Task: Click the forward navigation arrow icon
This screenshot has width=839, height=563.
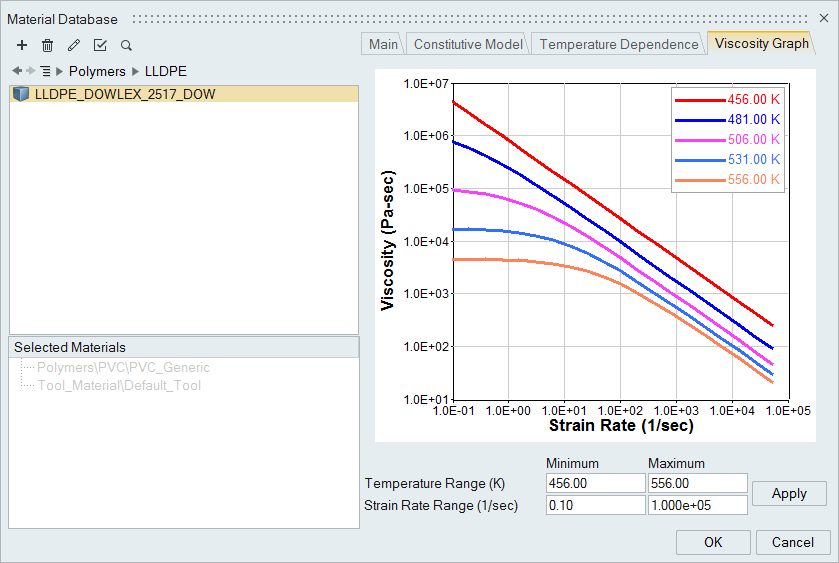Action: tap(30, 71)
